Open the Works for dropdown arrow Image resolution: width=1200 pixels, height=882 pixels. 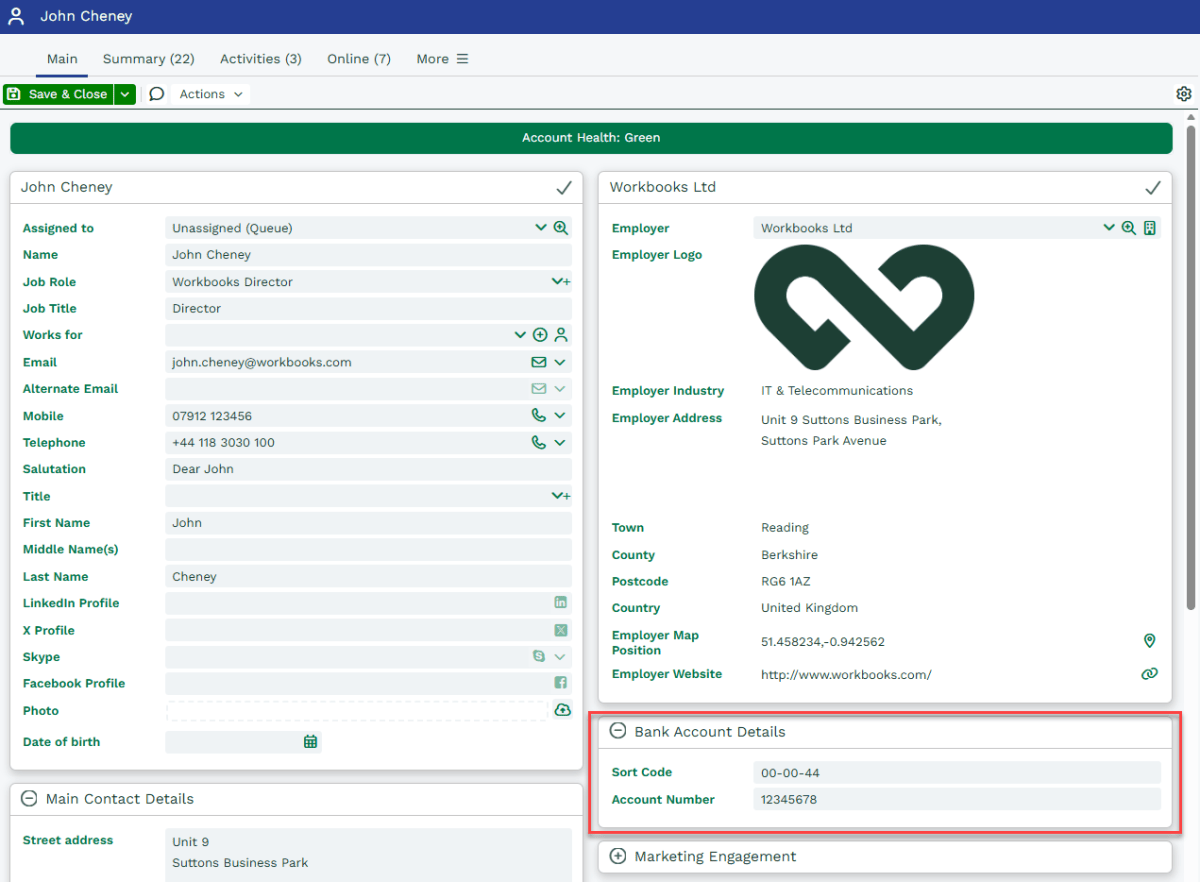520,335
